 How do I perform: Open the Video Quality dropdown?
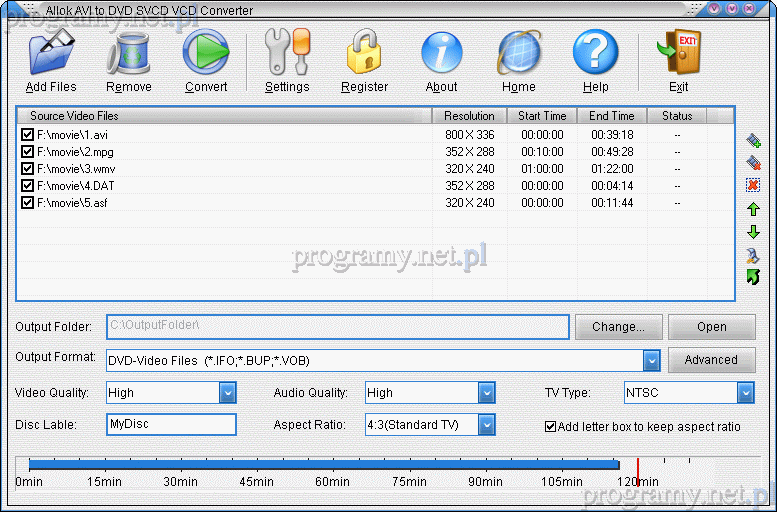pyautogui.click(x=227, y=393)
